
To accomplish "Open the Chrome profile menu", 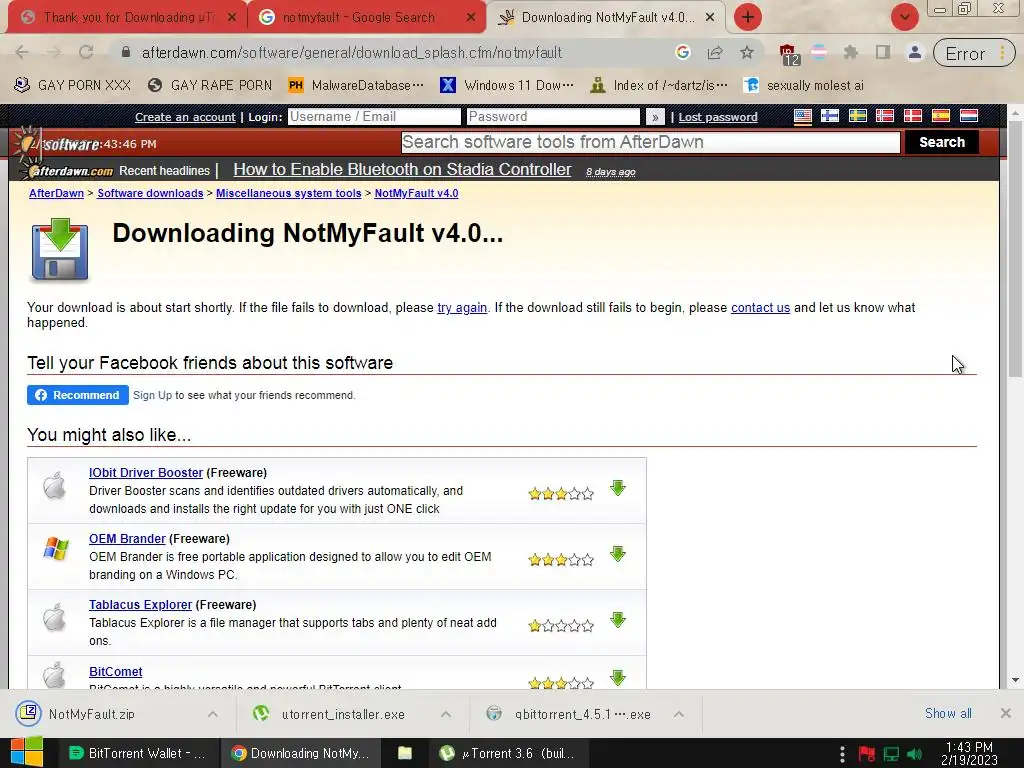I will click(x=914, y=52).
